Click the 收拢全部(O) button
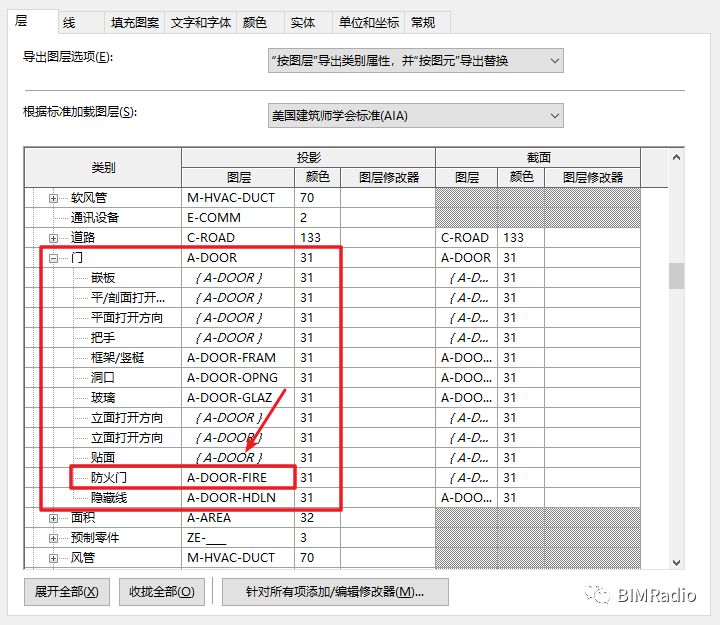The width and height of the screenshot is (720, 625). pyautogui.click(x=162, y=591)
